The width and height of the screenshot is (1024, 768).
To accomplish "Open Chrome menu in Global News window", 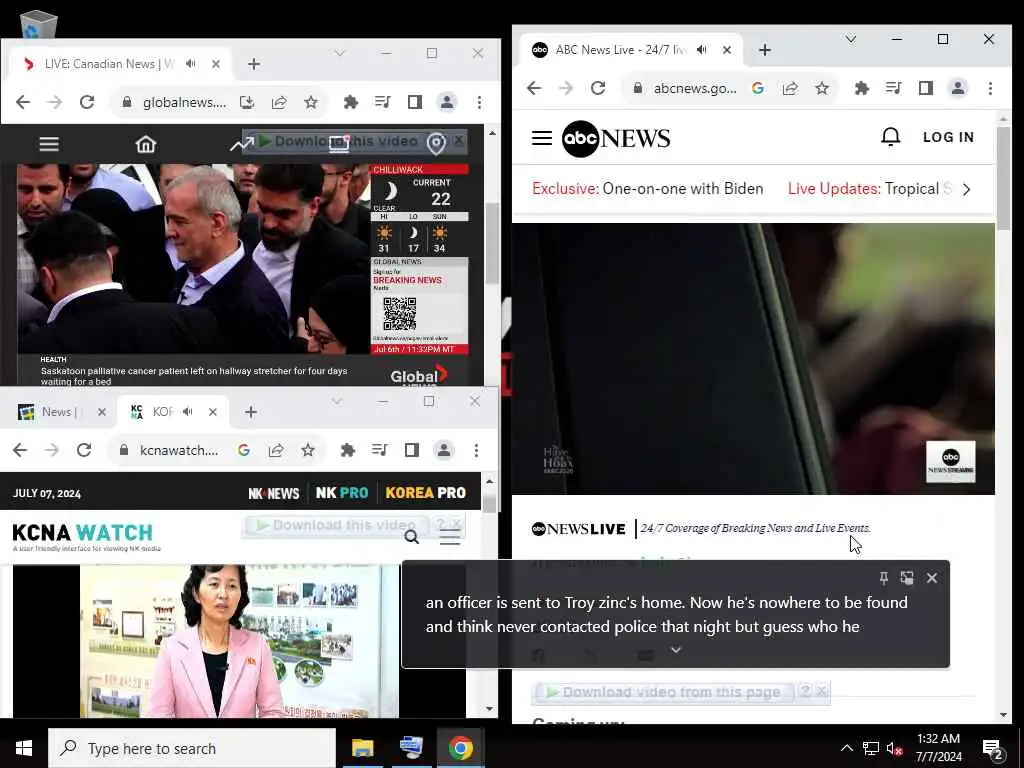I will [x=479, y=102].
